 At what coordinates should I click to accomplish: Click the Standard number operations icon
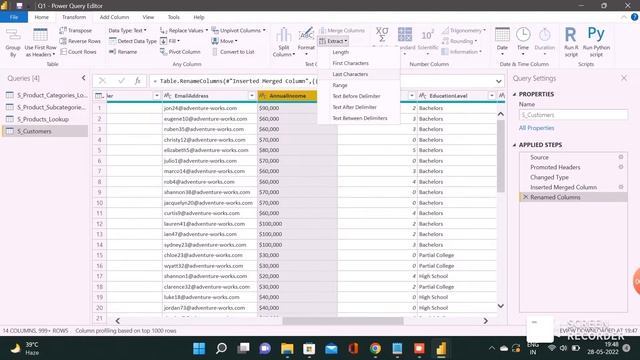(x=405, y=35)
